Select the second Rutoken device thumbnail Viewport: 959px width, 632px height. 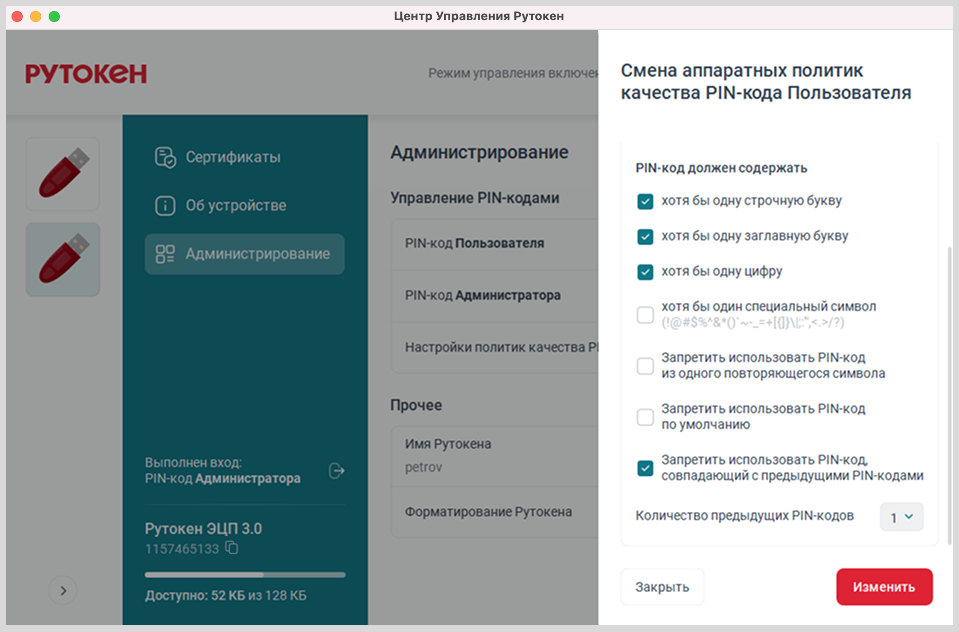[x=63, y=259]
